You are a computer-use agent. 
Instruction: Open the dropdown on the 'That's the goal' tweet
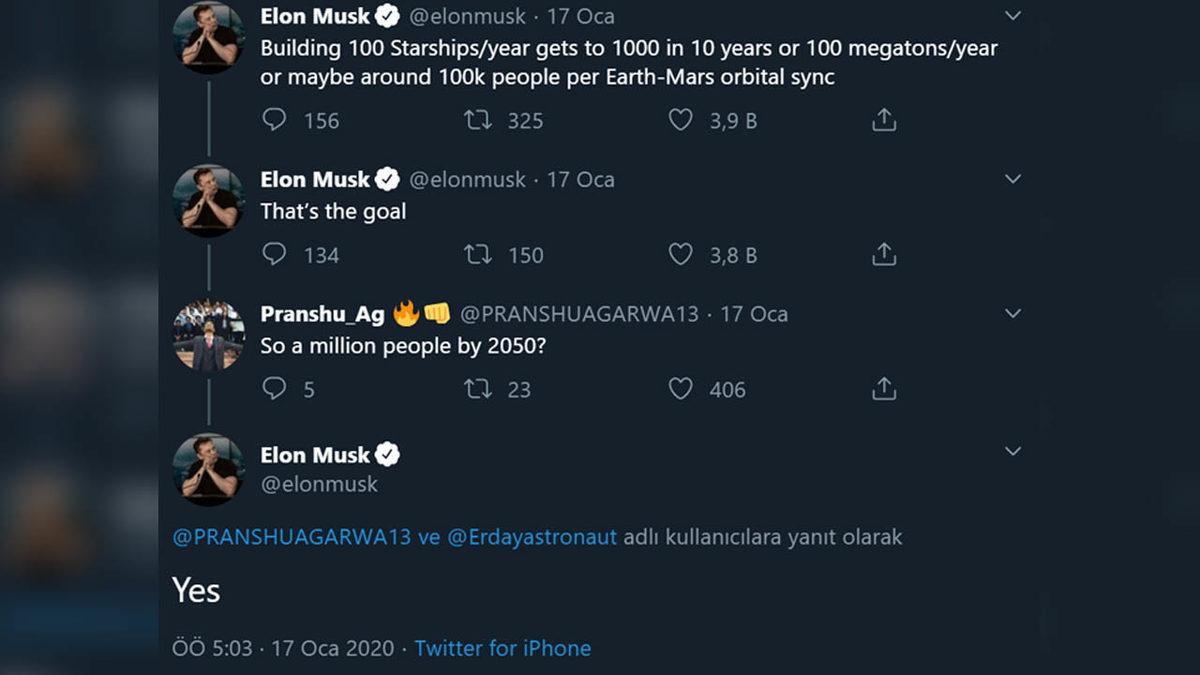tap(1013, 179)
